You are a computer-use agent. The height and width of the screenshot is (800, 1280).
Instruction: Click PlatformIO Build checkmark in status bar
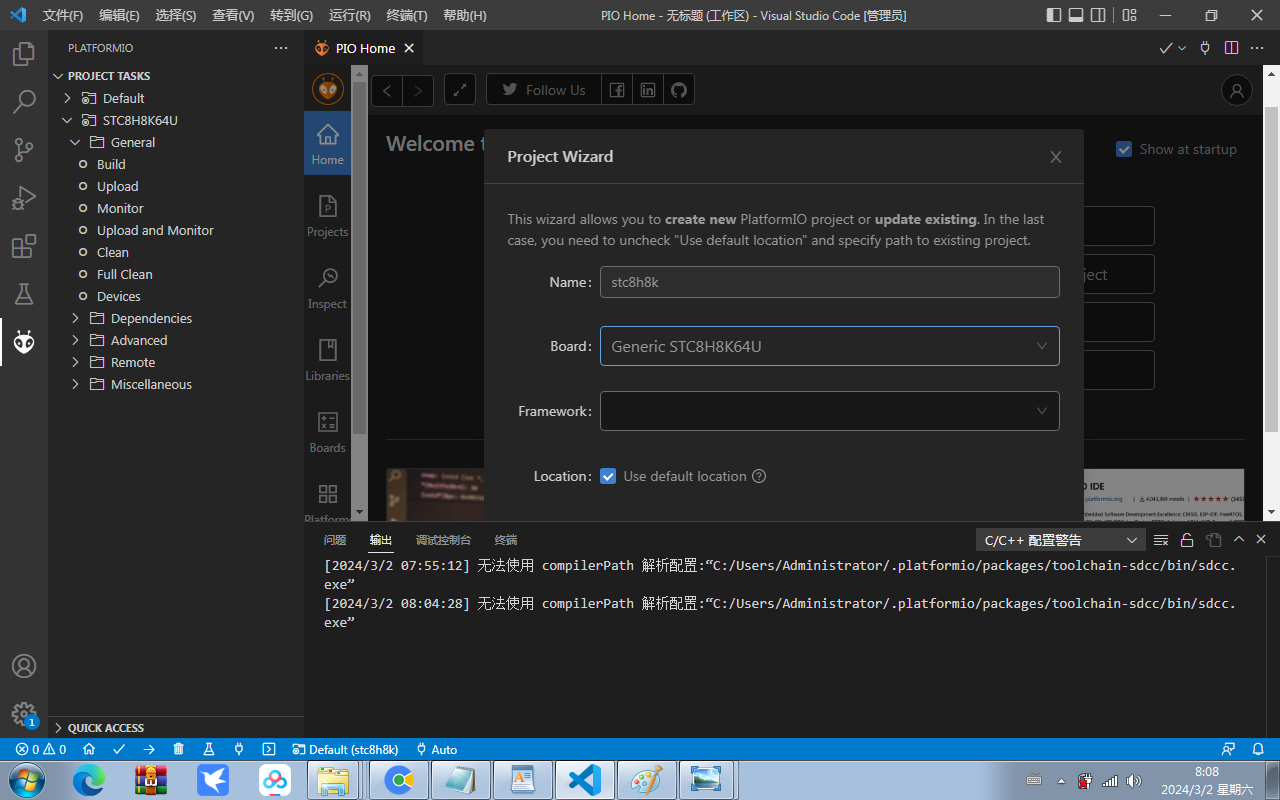click(x=119, y=749)
